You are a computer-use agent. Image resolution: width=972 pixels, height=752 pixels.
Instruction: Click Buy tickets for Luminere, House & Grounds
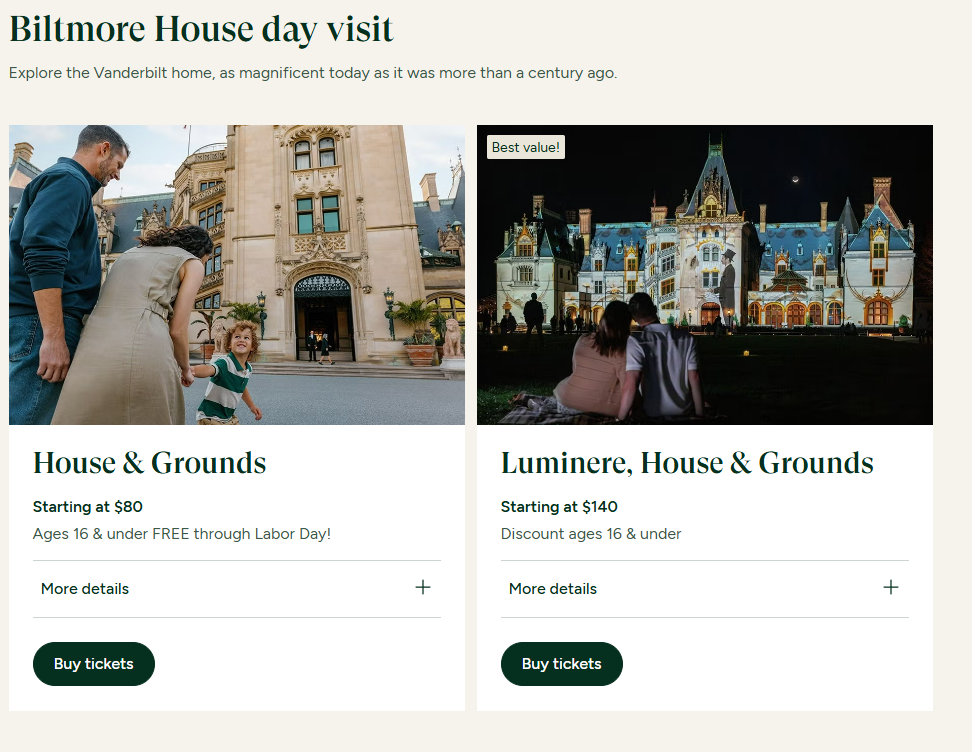point(562,663)
